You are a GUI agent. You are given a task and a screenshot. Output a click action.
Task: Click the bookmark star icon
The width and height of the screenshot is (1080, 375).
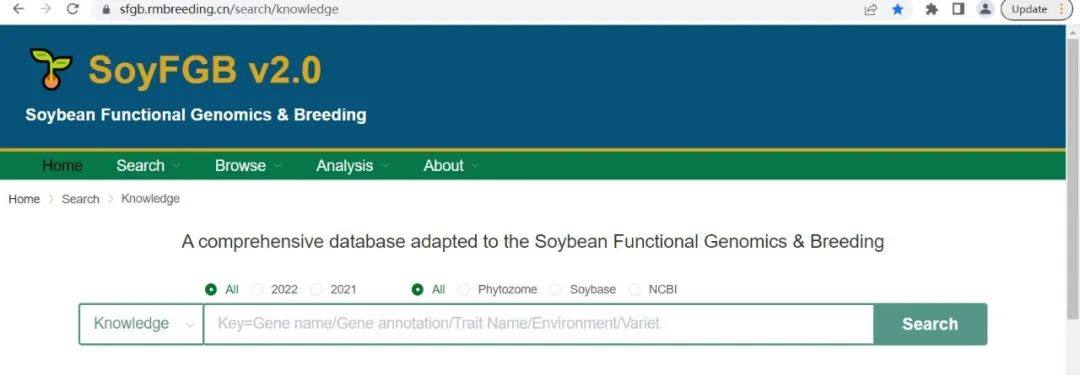coord(898,10)
